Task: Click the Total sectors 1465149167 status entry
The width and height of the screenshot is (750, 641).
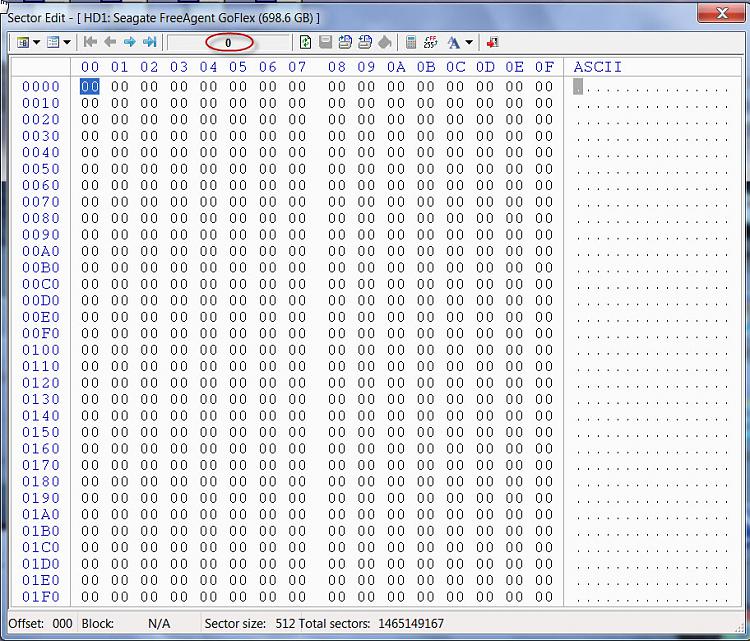Action: (x=371, y=624)
